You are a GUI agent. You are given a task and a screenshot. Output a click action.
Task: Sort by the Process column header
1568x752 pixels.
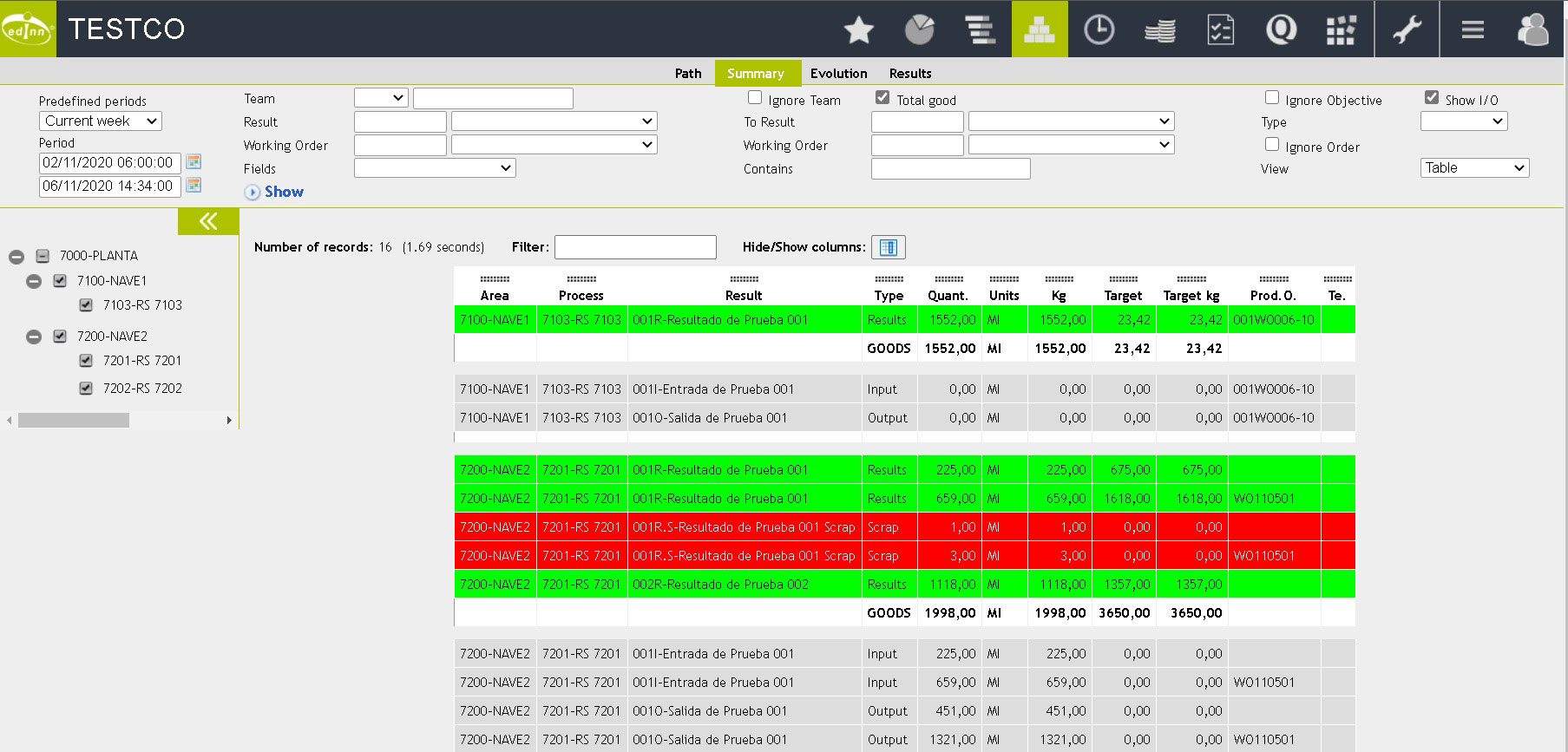coord(581,296)
